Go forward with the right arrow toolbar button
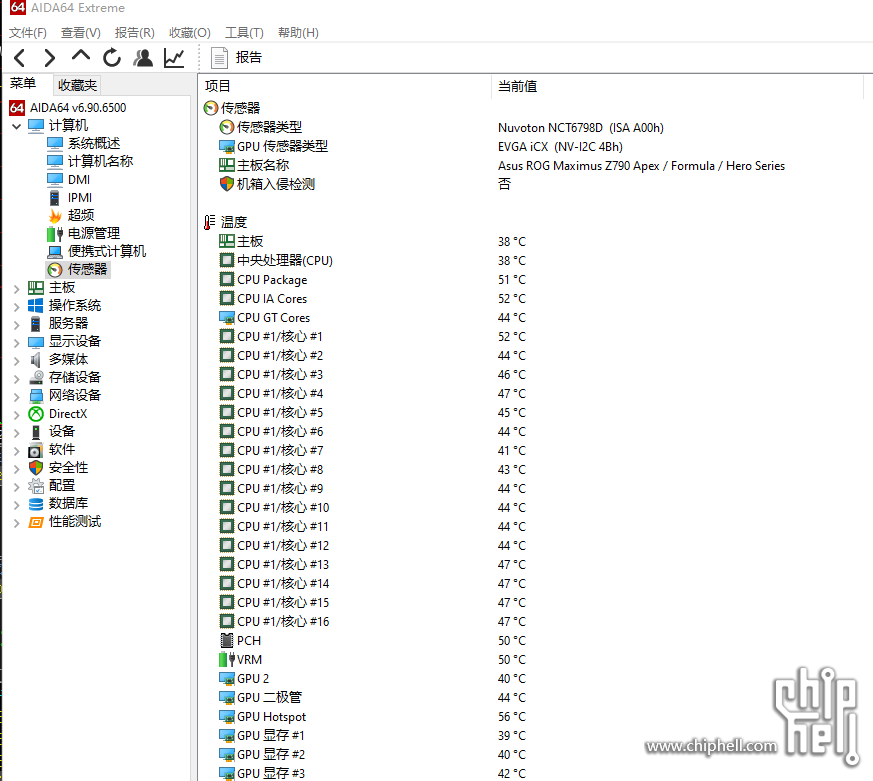The width and height of the screenshot is (873, 781). (50, 58)
